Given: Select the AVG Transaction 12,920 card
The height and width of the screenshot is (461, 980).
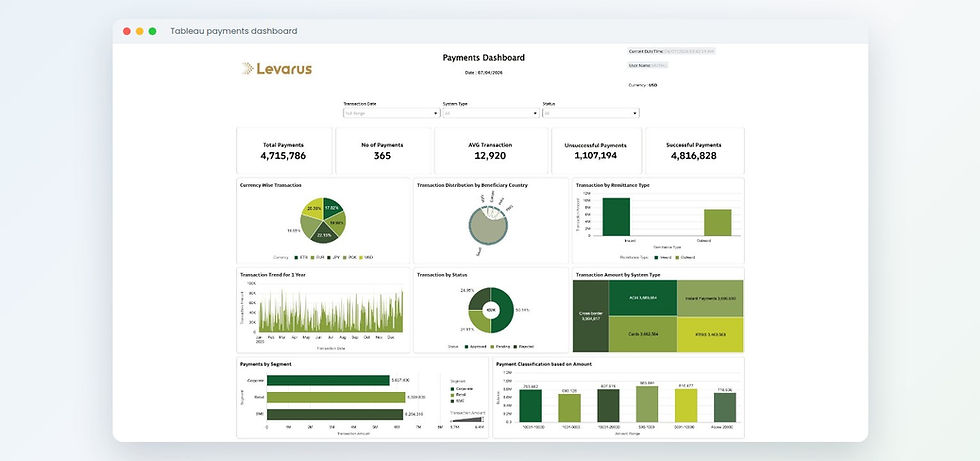Looking at the screenshot, I should 490,151.
